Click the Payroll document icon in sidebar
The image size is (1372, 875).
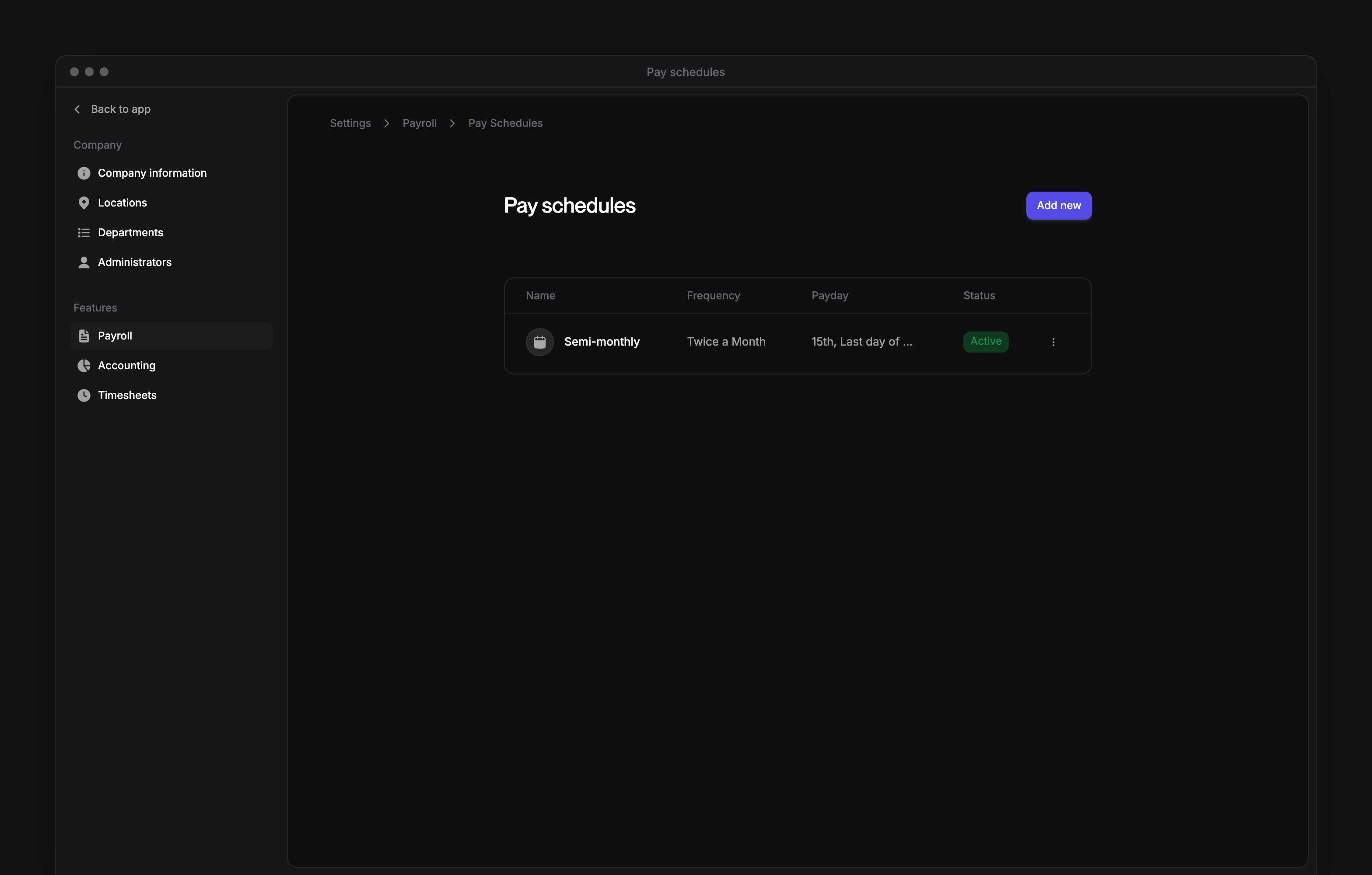pos(84,336)
